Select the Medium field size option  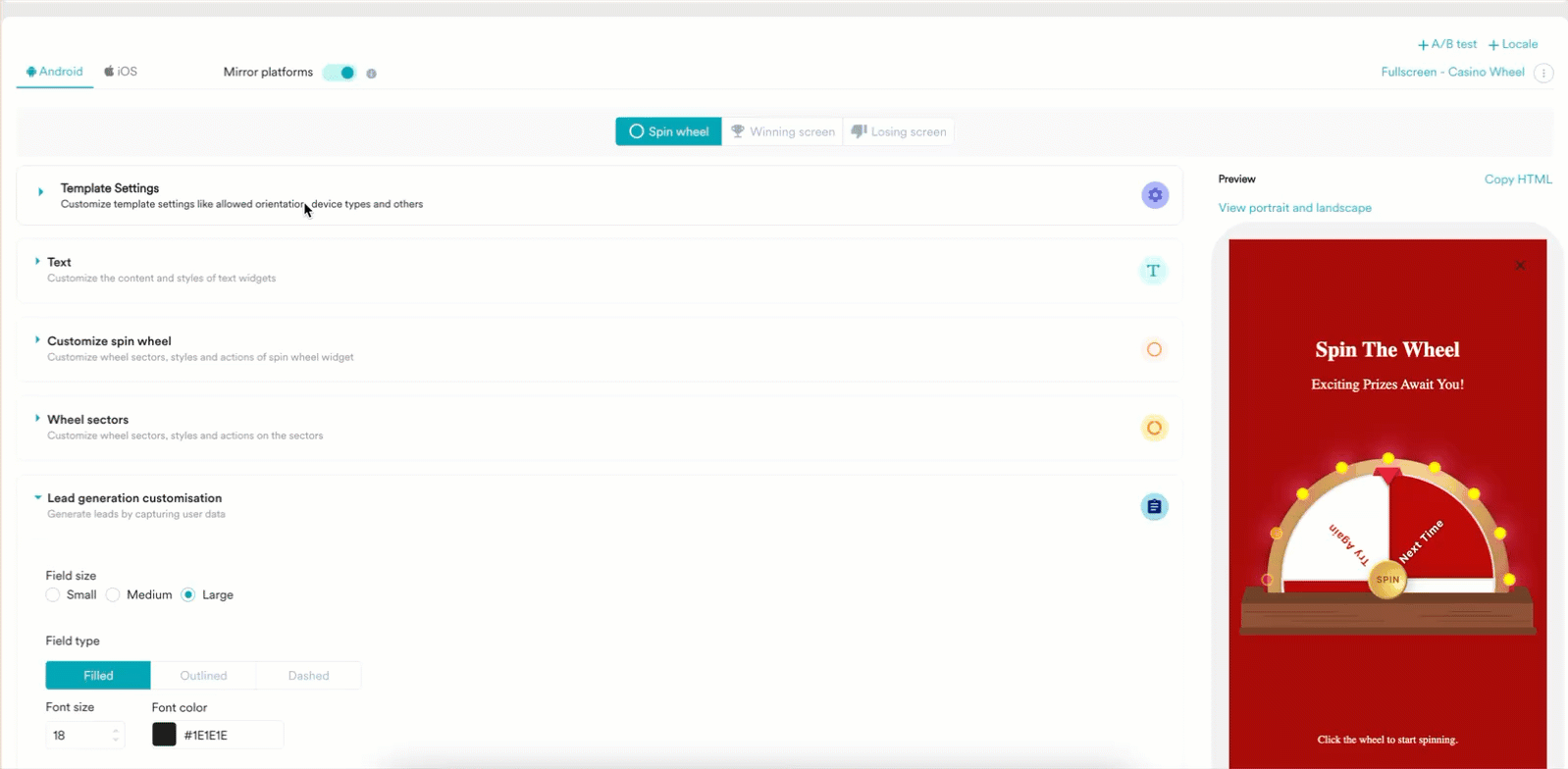coord(113,595)
